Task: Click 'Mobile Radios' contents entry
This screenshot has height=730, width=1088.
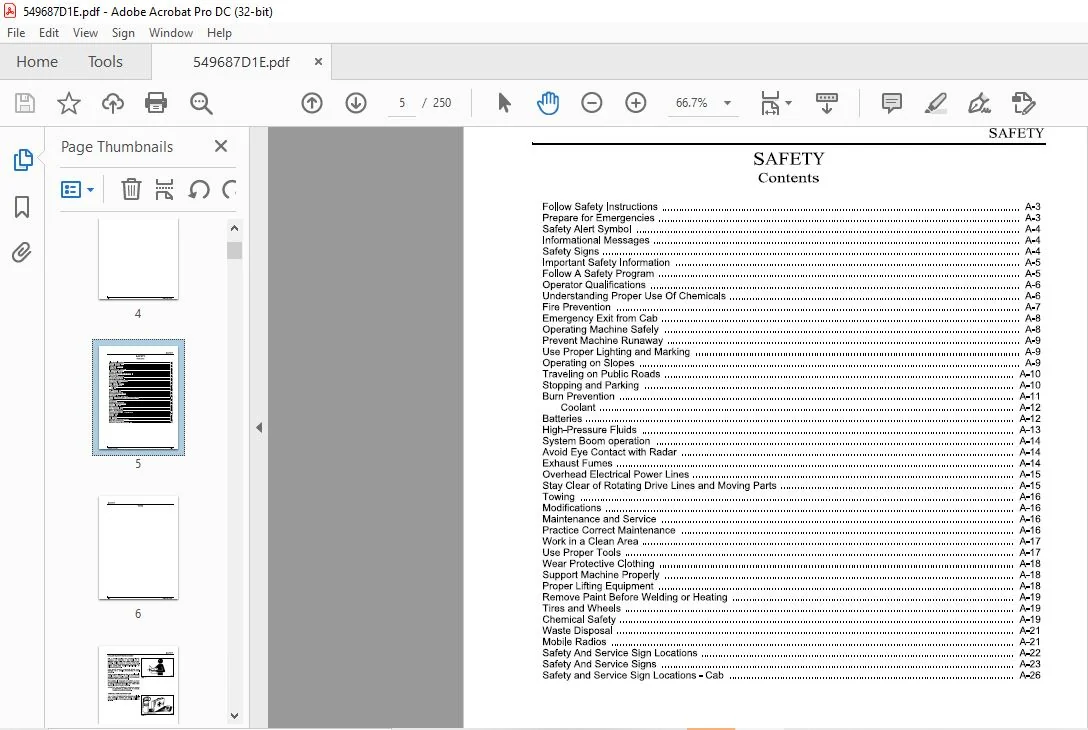Action: pos(574,642)
